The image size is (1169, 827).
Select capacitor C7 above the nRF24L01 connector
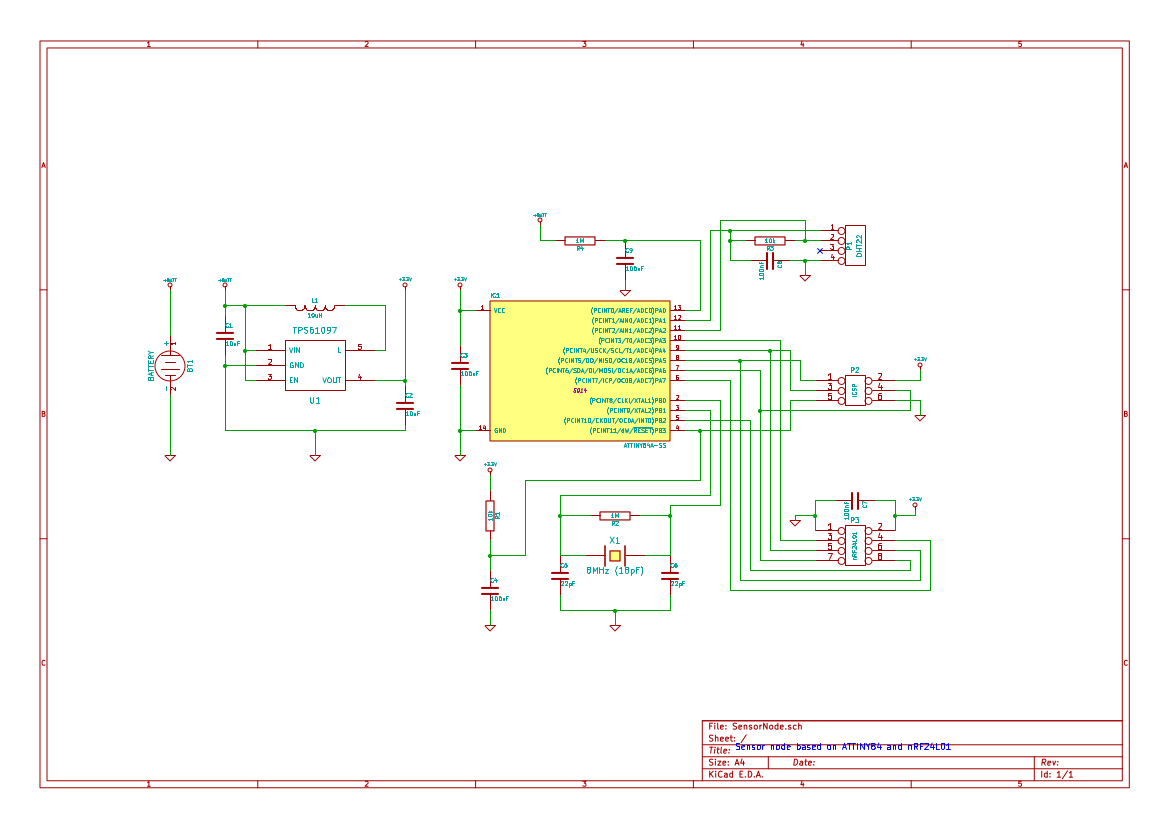click(x=855, y=500)
